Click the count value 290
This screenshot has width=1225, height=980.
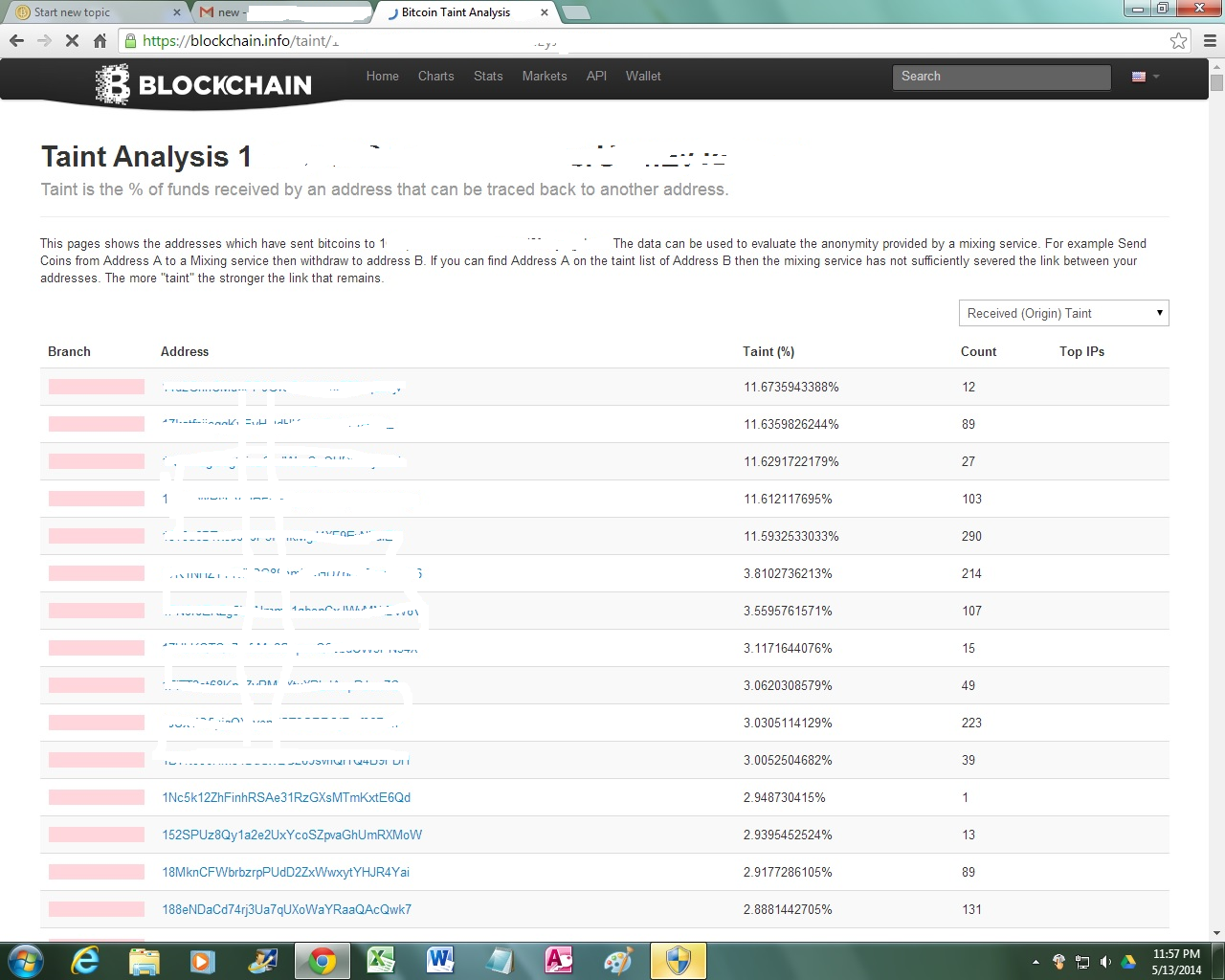(971, 536)
